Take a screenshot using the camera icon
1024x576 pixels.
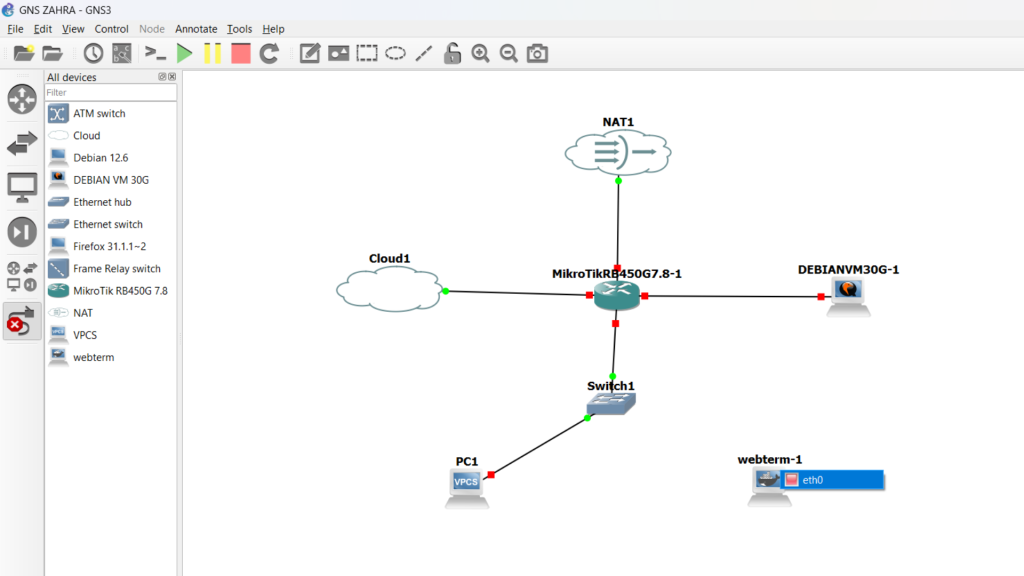click(x=537, y=54)
